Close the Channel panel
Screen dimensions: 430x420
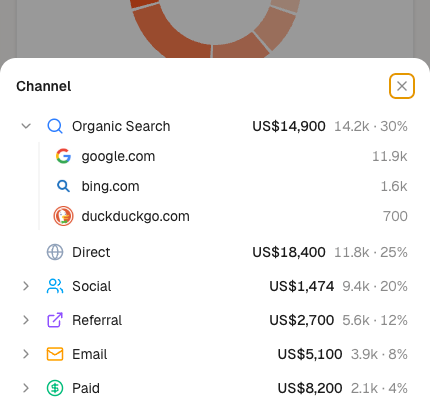pos(402,86)
